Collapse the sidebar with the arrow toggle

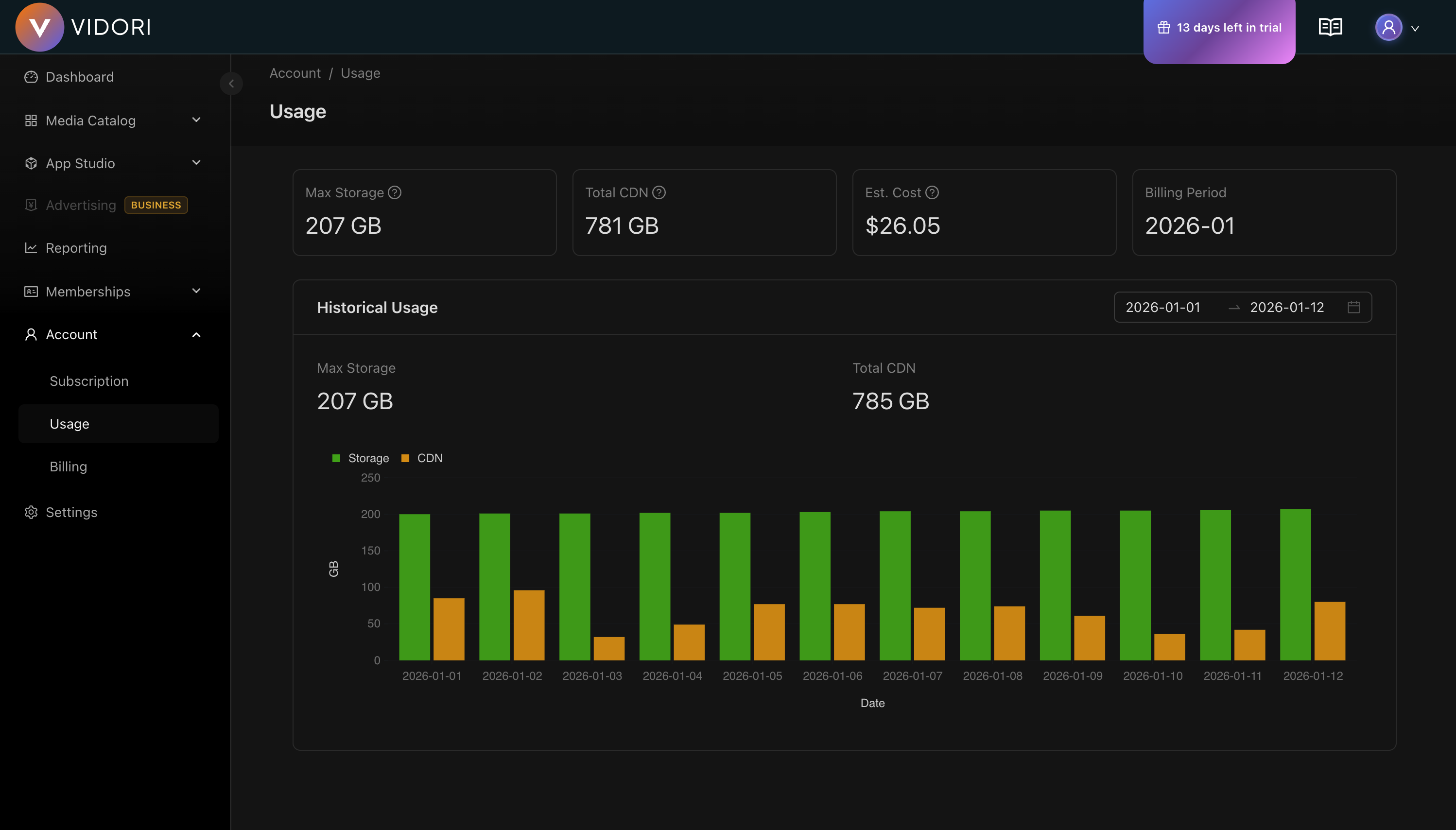click(231, 83)
